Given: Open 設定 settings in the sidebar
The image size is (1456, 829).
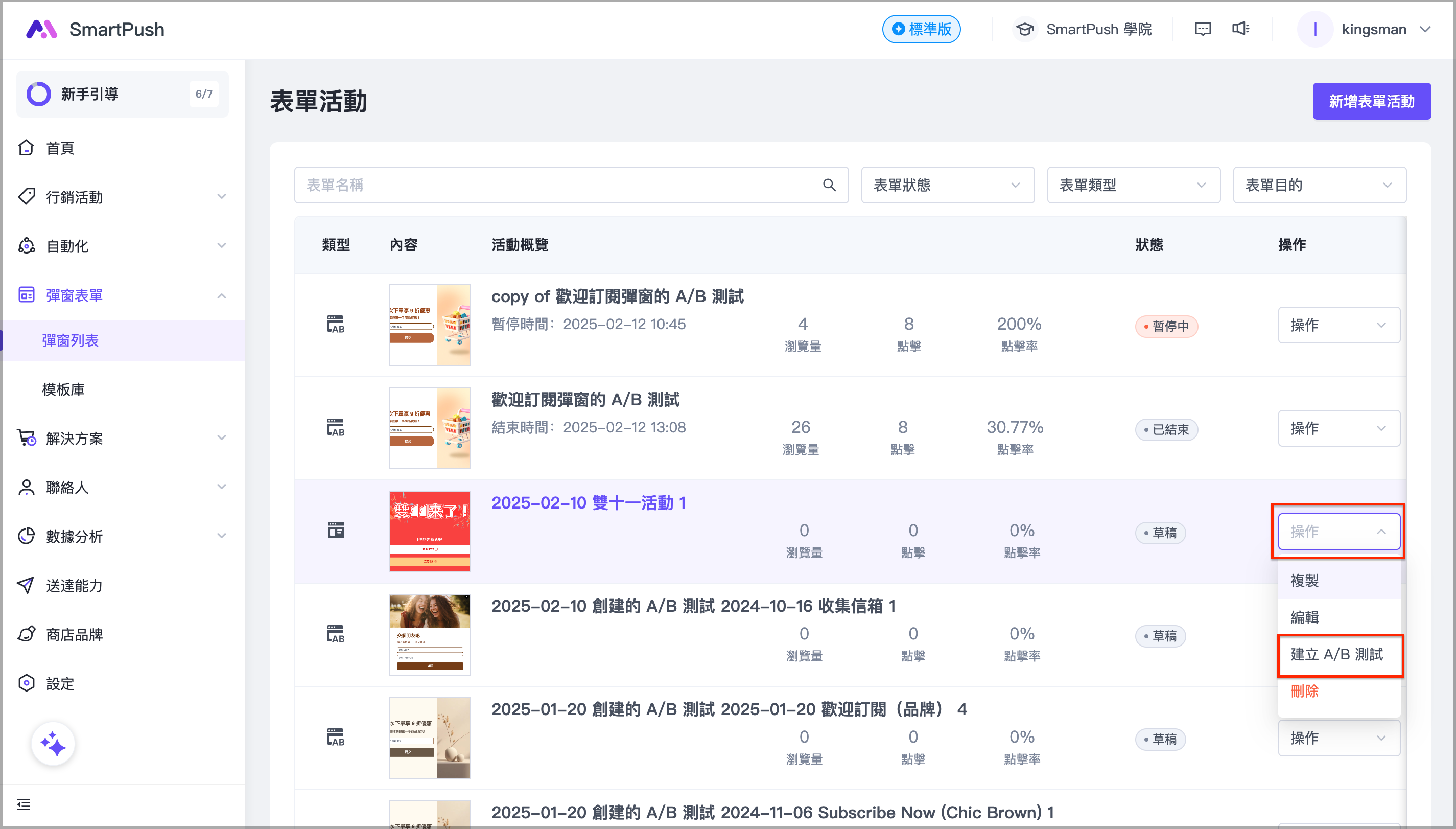Looking at the screenshot, I should click(x=60, y=683).
